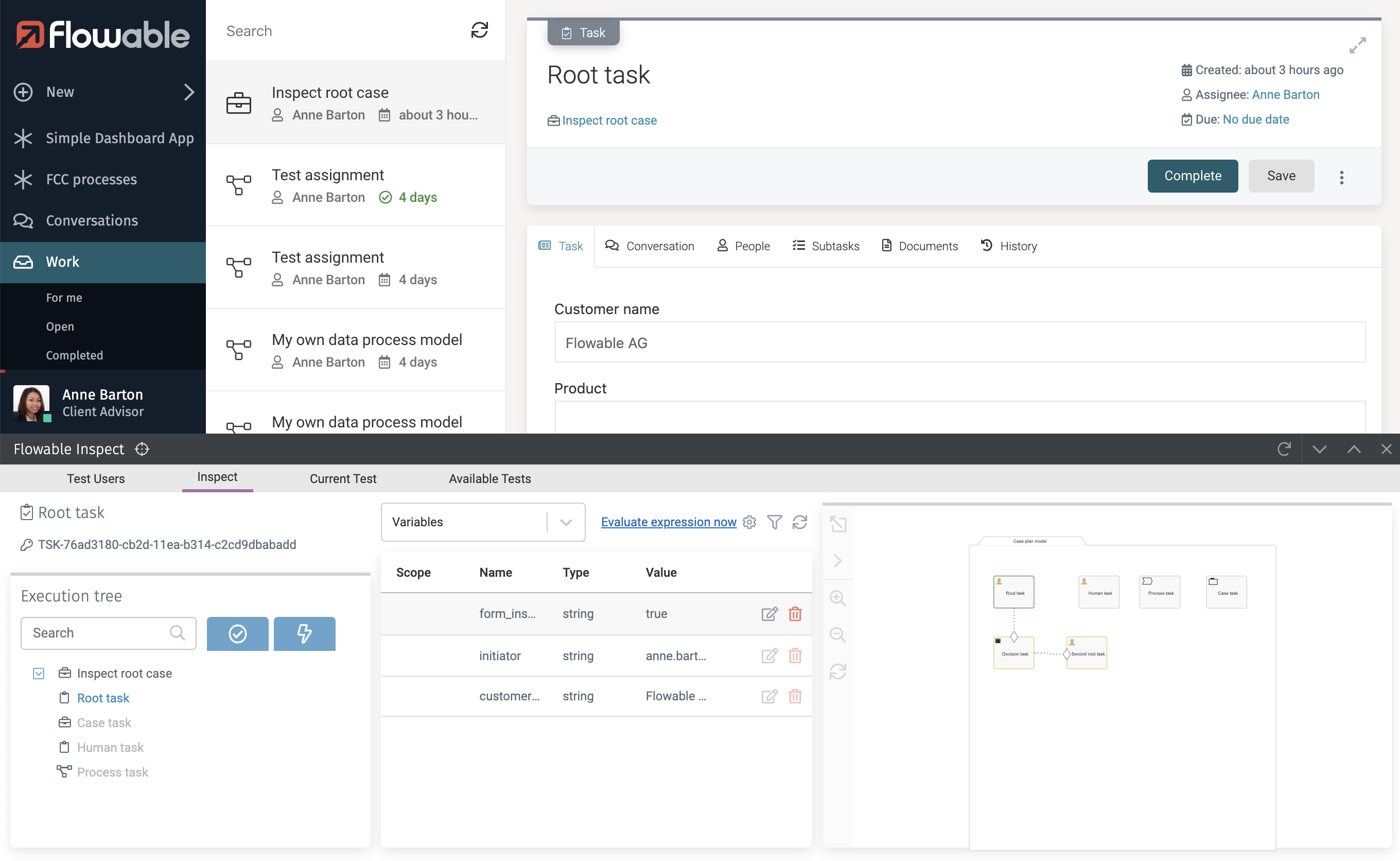Open the variables filter funnel icon
1400x861 pixels.
coord(774,522)
